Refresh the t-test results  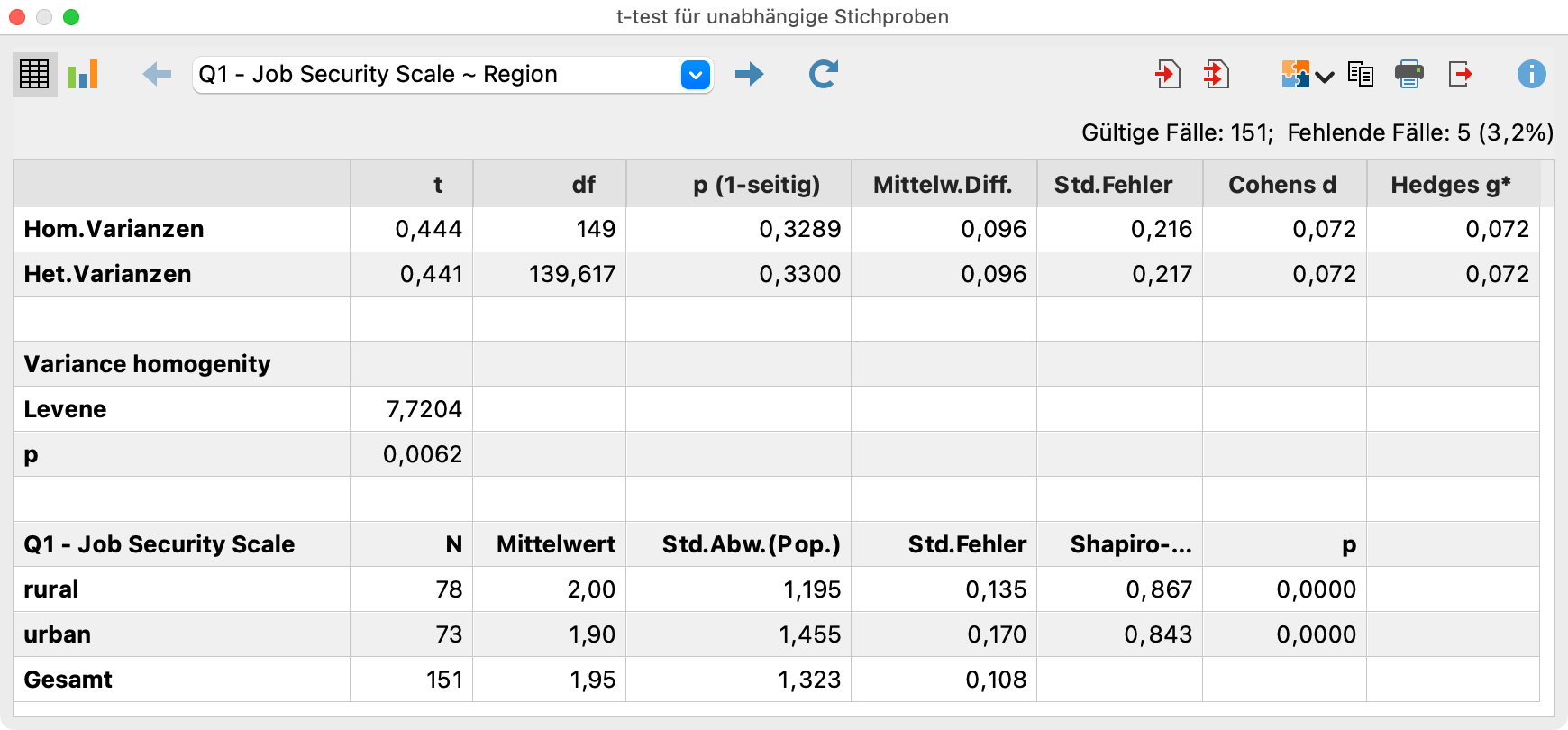(x=823, y=75)
